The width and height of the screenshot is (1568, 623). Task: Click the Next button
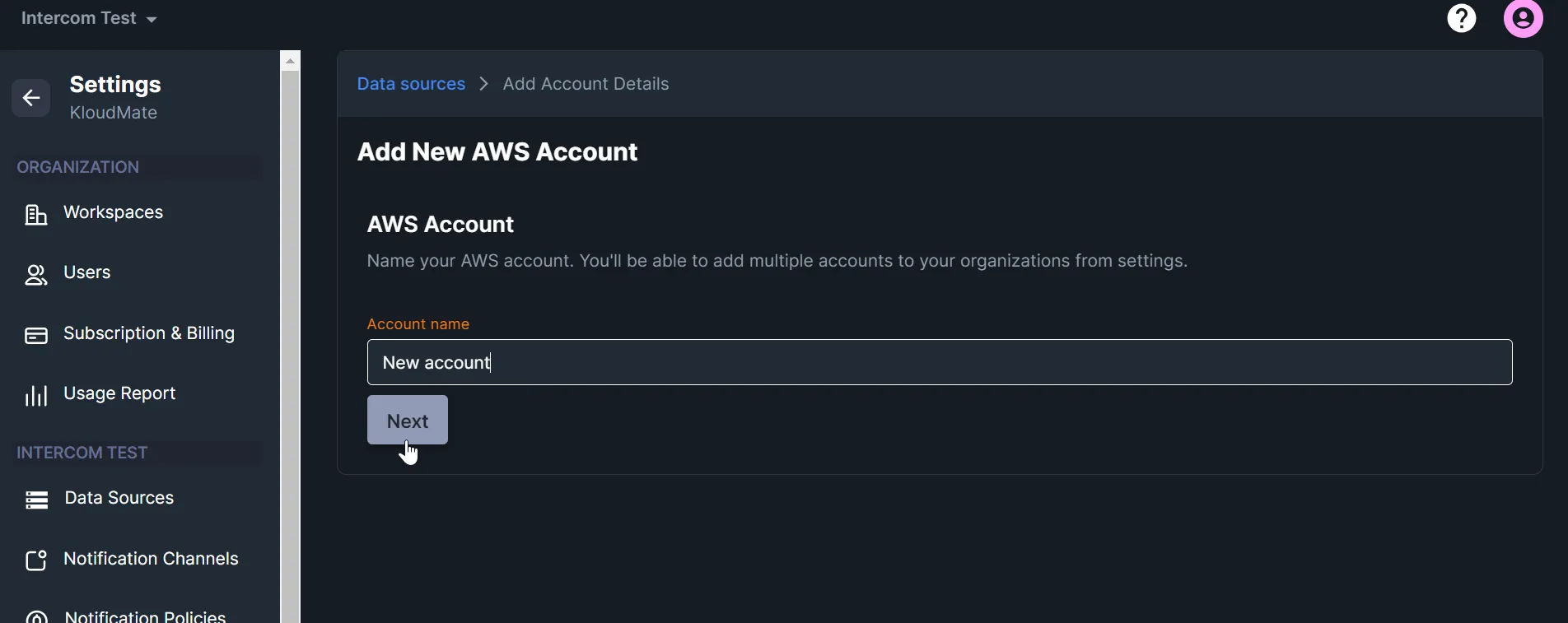tap(408, 420)
